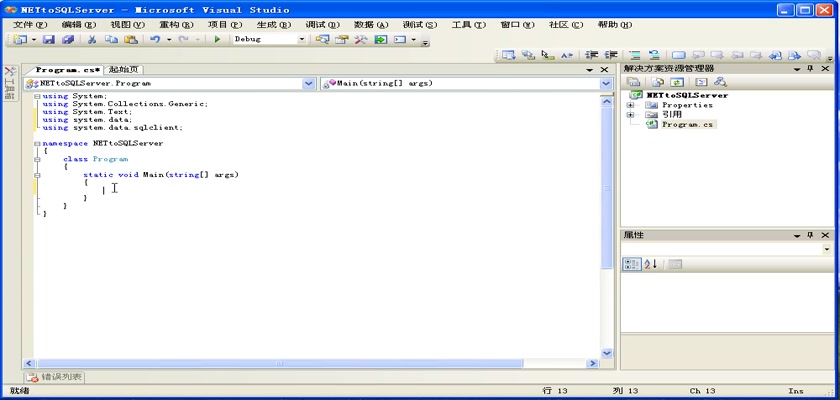Save the current file with the floppy icon
840x400 pixels.
(49, 39)
